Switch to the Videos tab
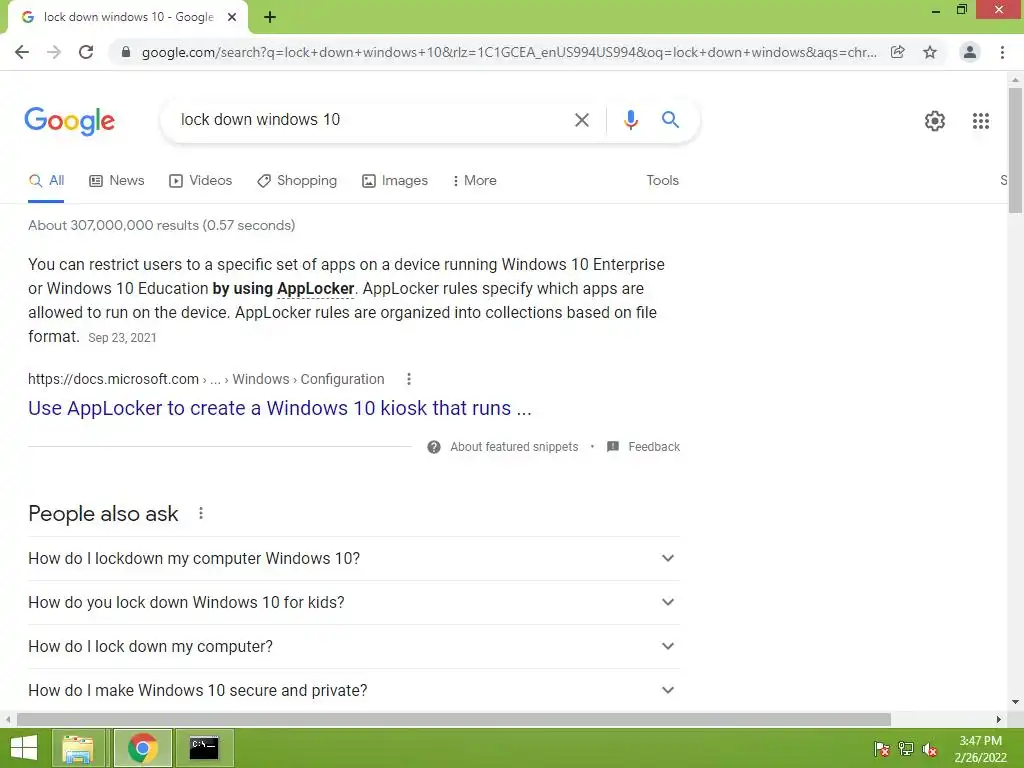This screenshot has width=1024, height=768. 200,181
